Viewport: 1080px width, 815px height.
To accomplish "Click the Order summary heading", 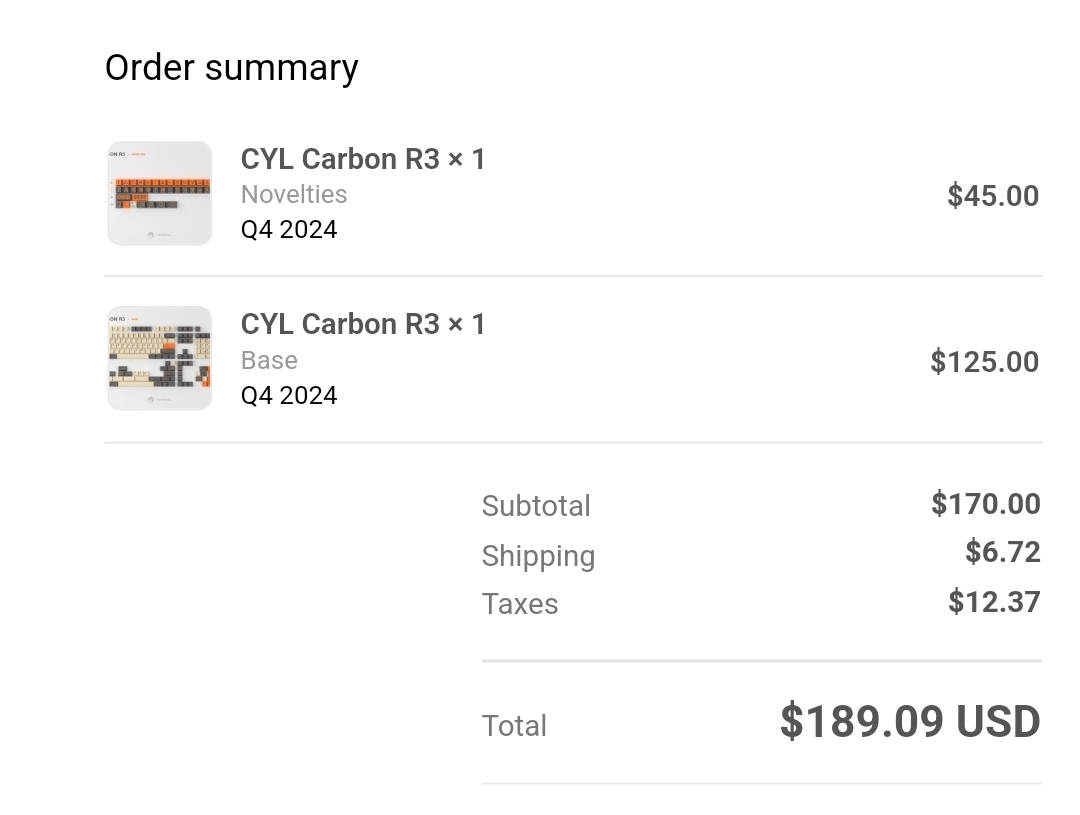I will click(x=231, y=68).
